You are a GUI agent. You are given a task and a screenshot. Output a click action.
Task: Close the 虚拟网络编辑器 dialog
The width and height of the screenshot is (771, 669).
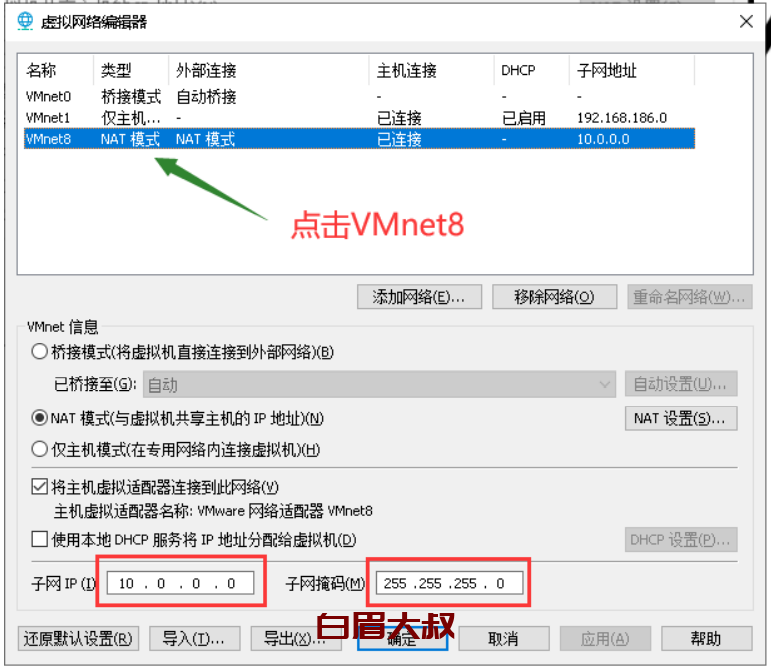click(746, 22)
